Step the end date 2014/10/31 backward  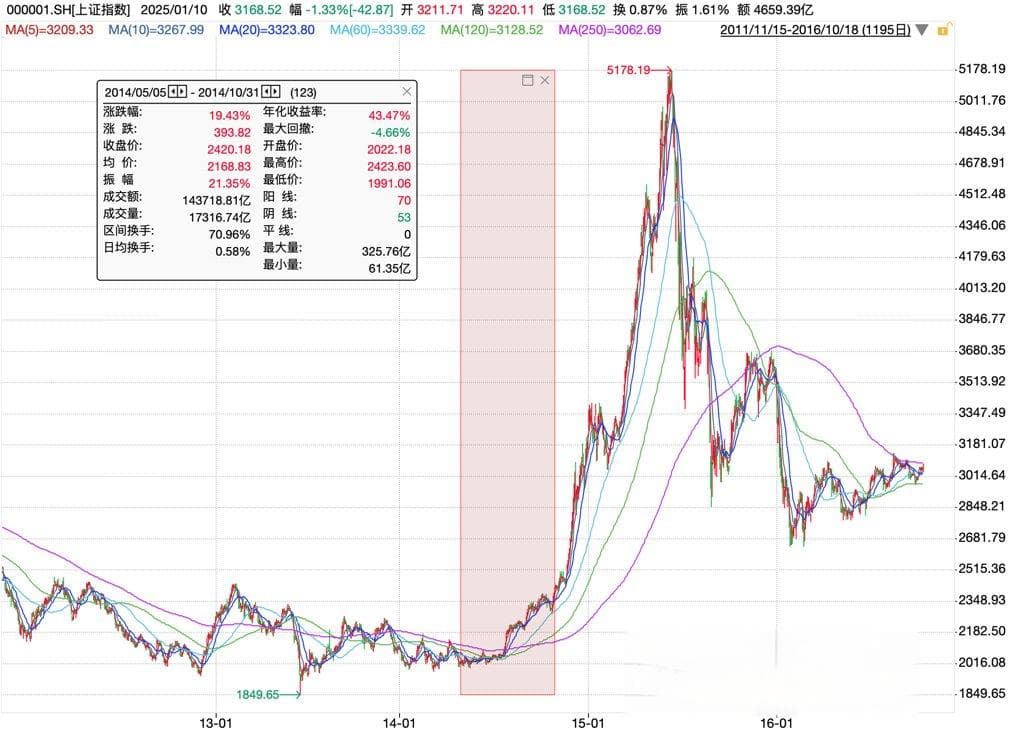(x=266, y=91)
